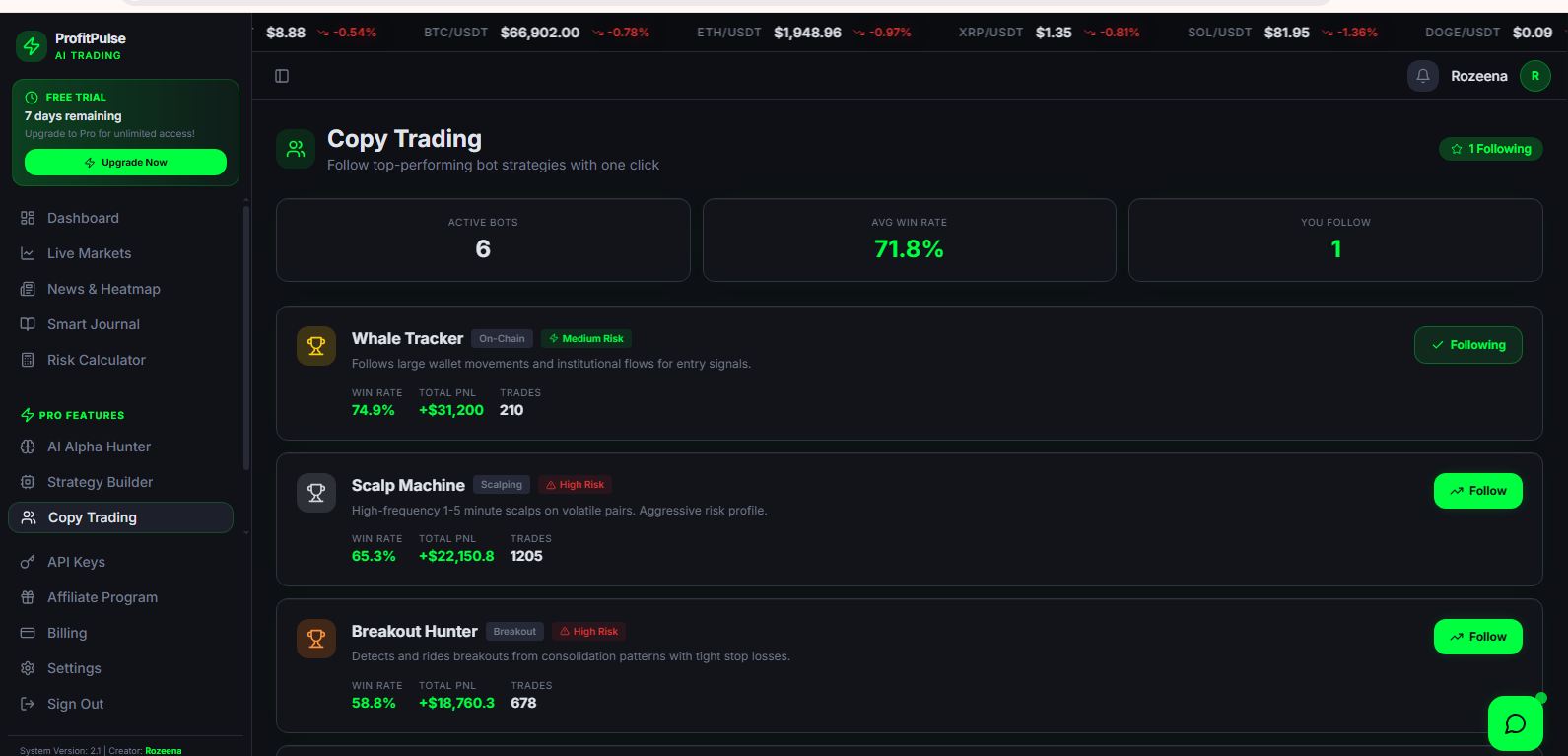Screen dimensions: 1568x756
Task: Click the Rozeena creator link
Action: click(x=164, y=751)
